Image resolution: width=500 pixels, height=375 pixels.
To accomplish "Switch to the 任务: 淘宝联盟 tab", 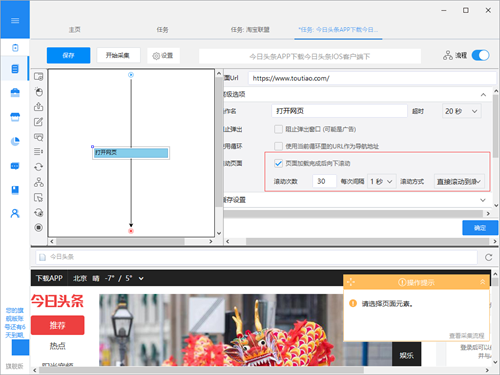I will [x=250, y=30].
